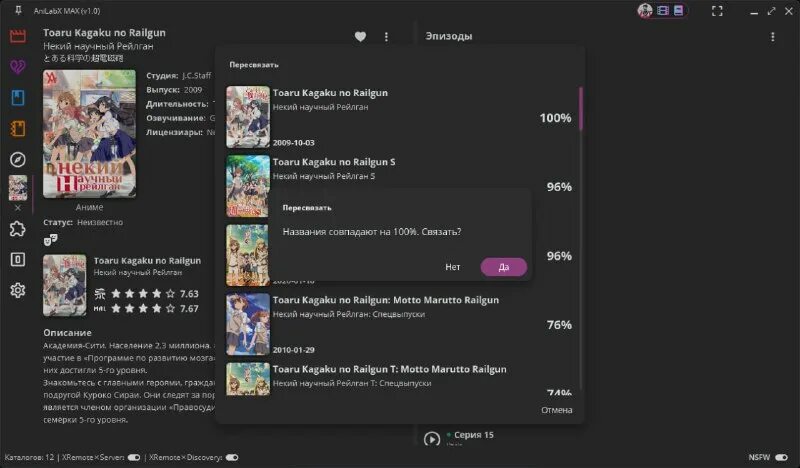The width and height of the screenshot is (800, 468).
Task: Click the MAL star rating 7.67
Action: (x=147, y=308)
